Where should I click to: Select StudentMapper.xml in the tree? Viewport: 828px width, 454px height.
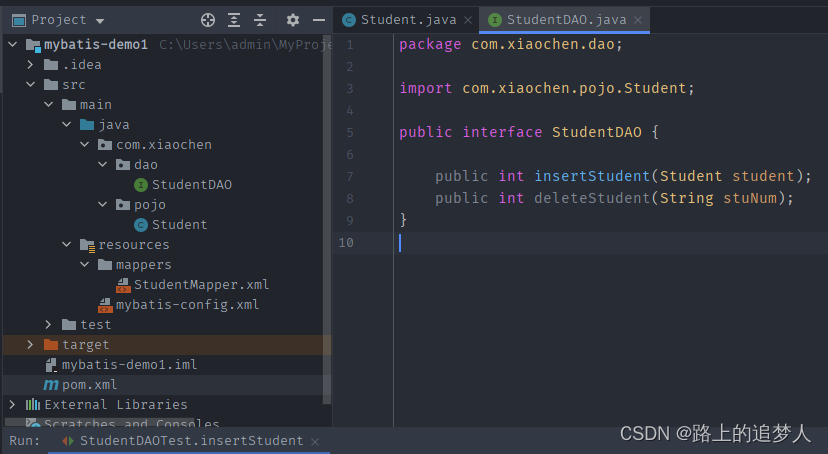201,285
